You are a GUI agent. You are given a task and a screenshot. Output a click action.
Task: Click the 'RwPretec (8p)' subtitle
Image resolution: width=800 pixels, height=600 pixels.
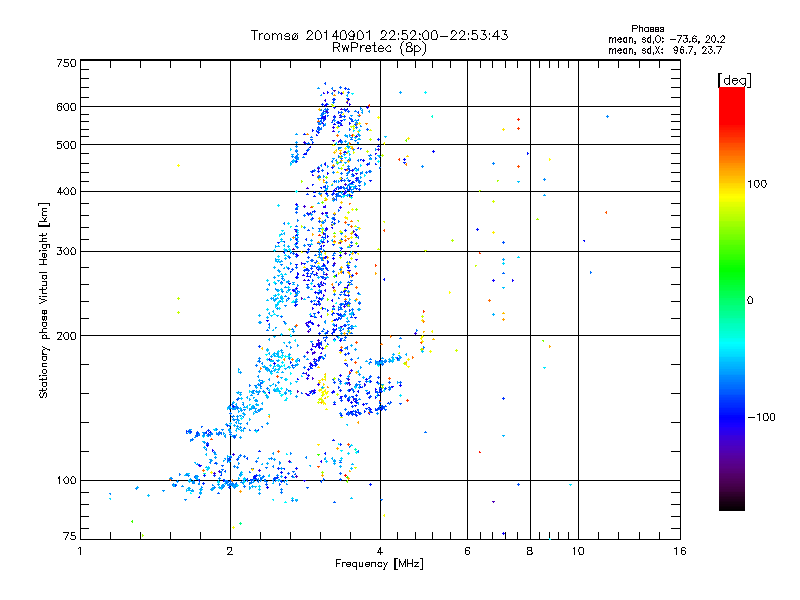point(379,48)
